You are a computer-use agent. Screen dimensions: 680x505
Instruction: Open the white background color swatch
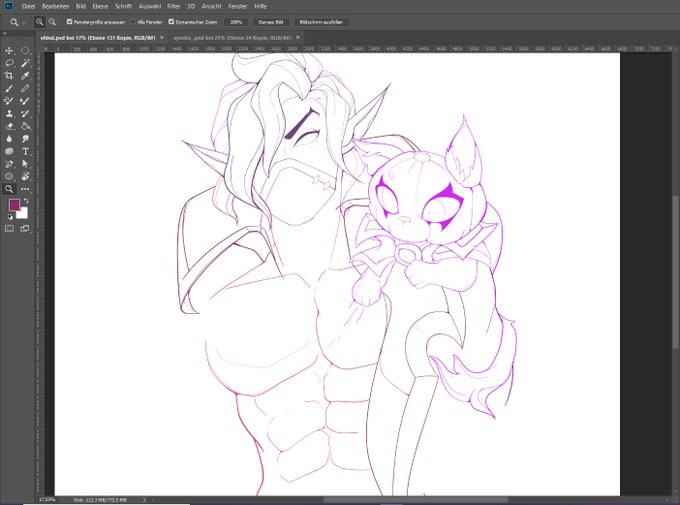23,213
